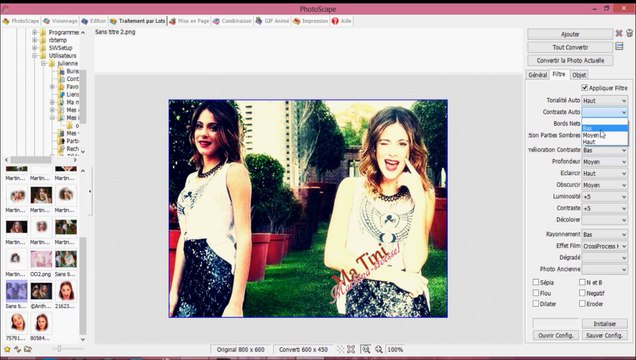Click the Sauver Config. button
The height and width of the screenshot is (360, 636).
605,335
